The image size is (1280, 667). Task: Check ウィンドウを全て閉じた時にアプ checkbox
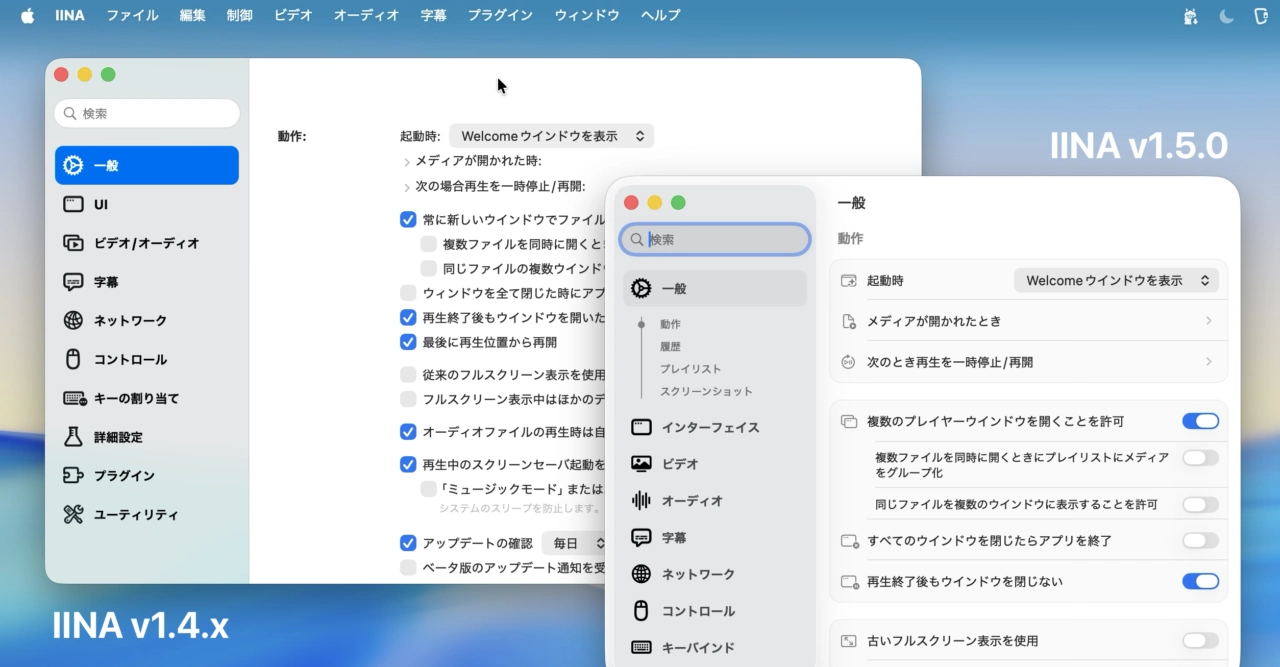[408, 293]
